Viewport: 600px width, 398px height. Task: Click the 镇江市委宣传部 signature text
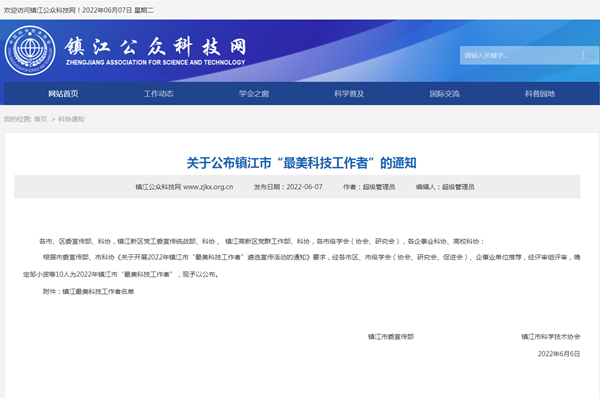click(391, 337)
